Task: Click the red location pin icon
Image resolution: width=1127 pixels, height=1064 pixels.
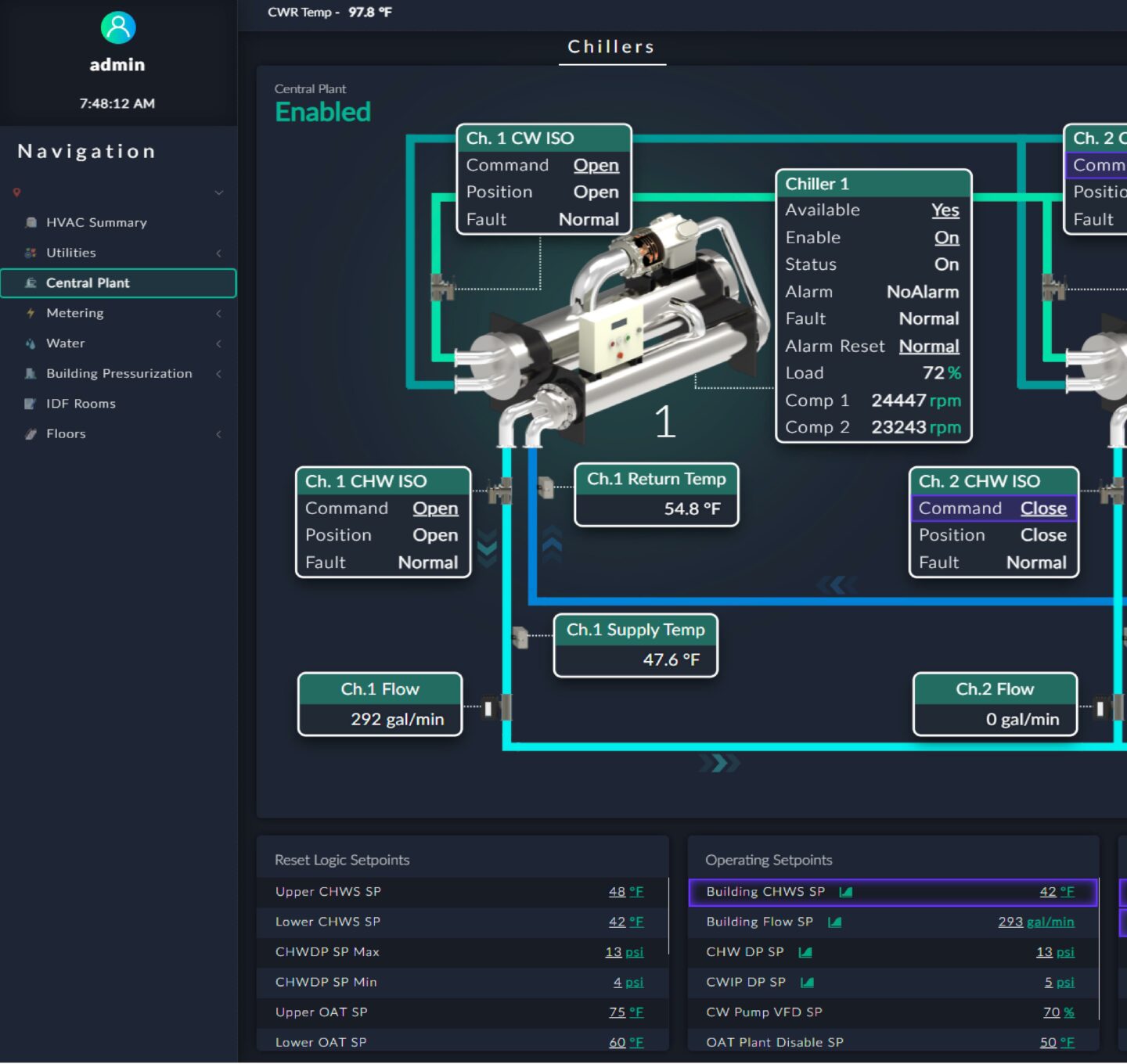Action: [x=16, y=192]
